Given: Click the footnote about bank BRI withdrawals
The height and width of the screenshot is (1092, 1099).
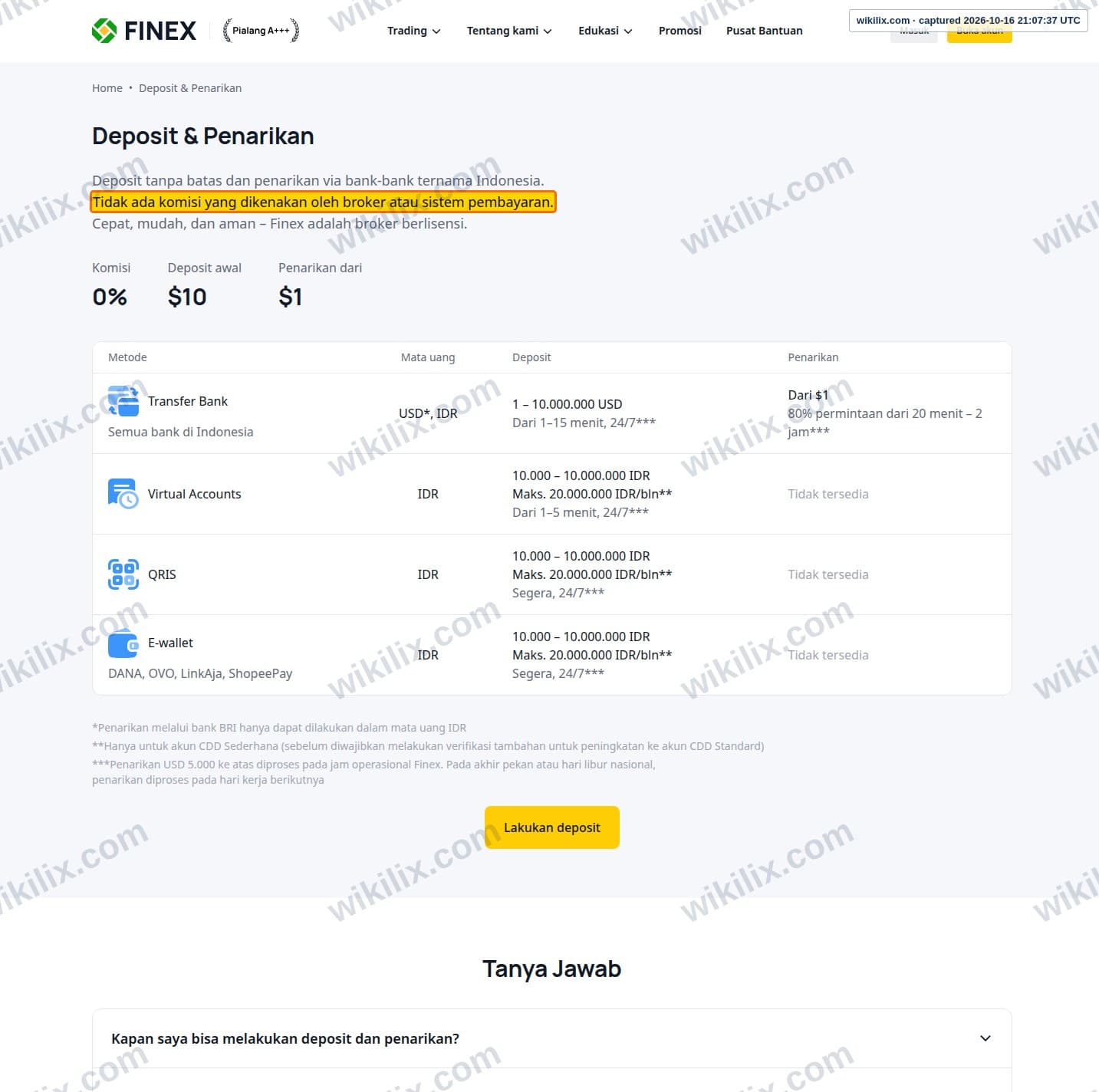Looking at the screenshot, I should (279, 728).
